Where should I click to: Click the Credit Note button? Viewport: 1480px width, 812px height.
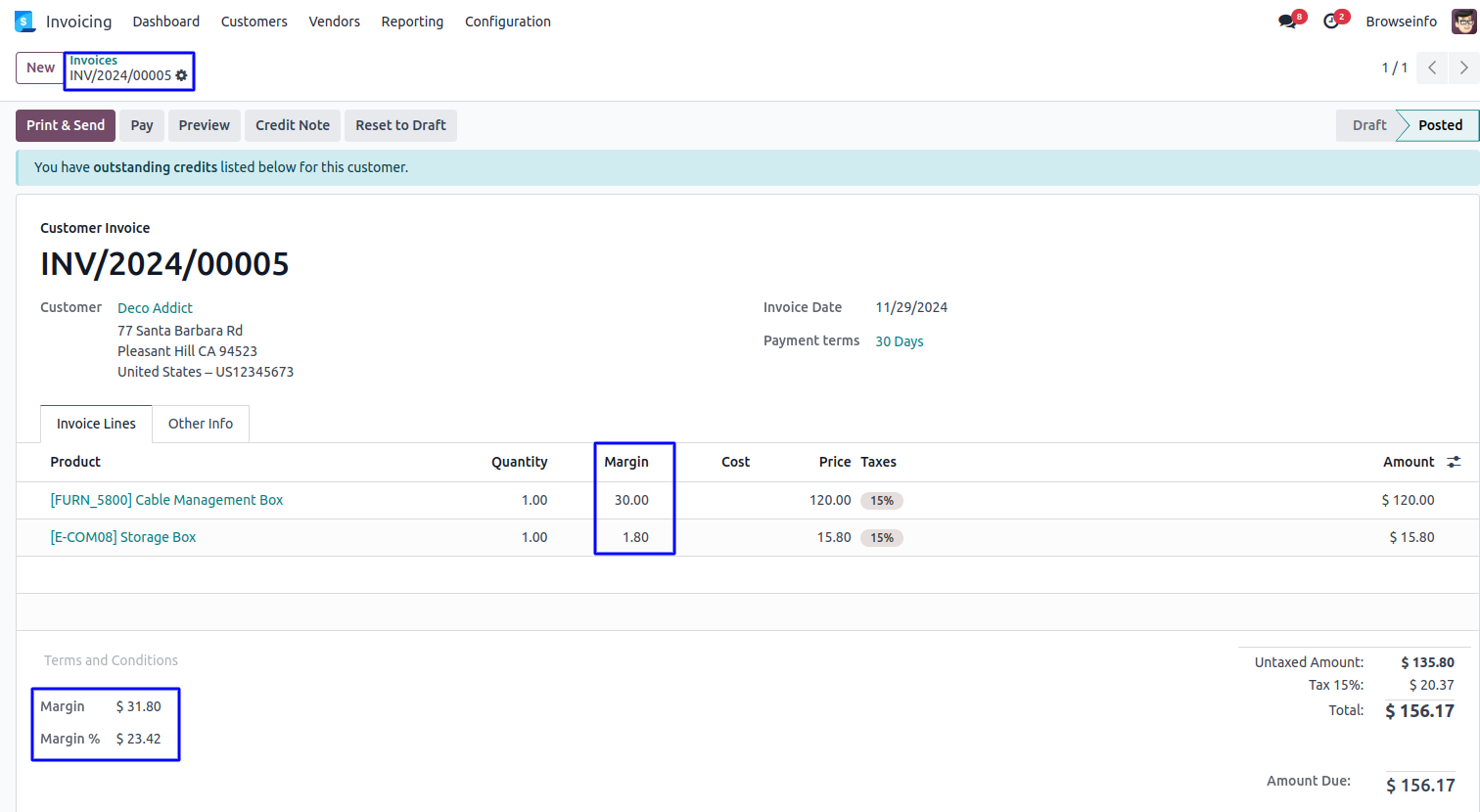[292, 125]
